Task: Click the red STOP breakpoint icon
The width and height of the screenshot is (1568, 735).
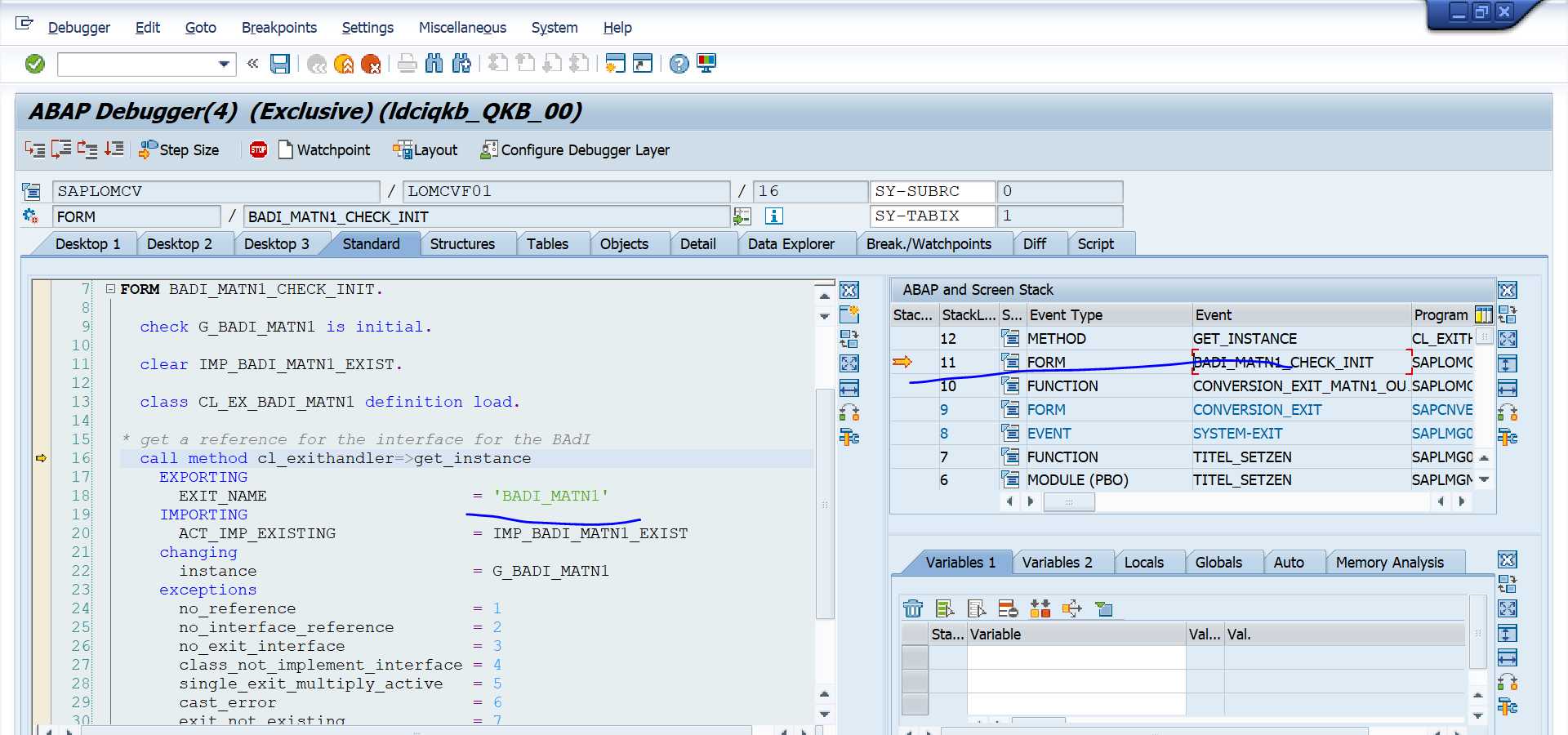Action: (258, 149)
